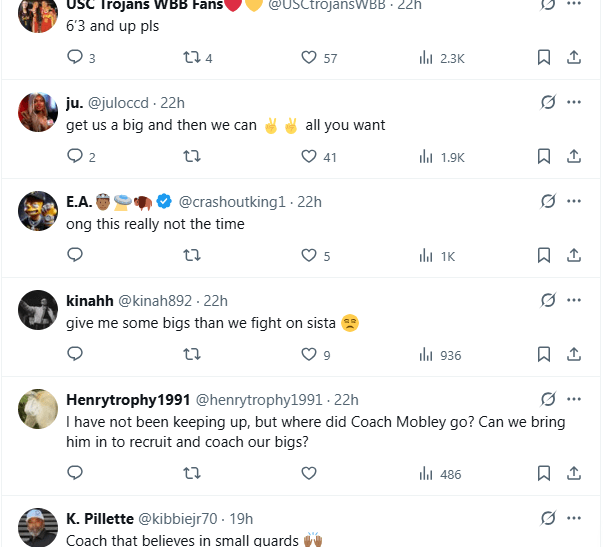
Task: Open more options menu on kinahh's tweet
Action: pyautogui.click(x=574, y=299)
